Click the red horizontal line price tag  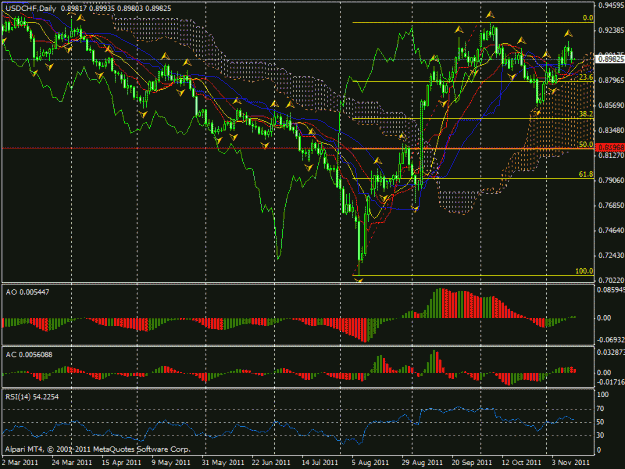(610, 148)
